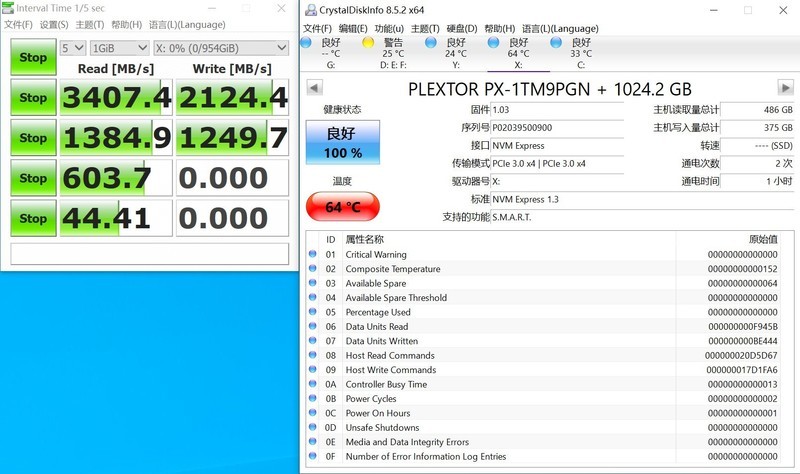Click status dot of Media and Data Integrity Errors
The image size is (800, 474).
(313, 441)
